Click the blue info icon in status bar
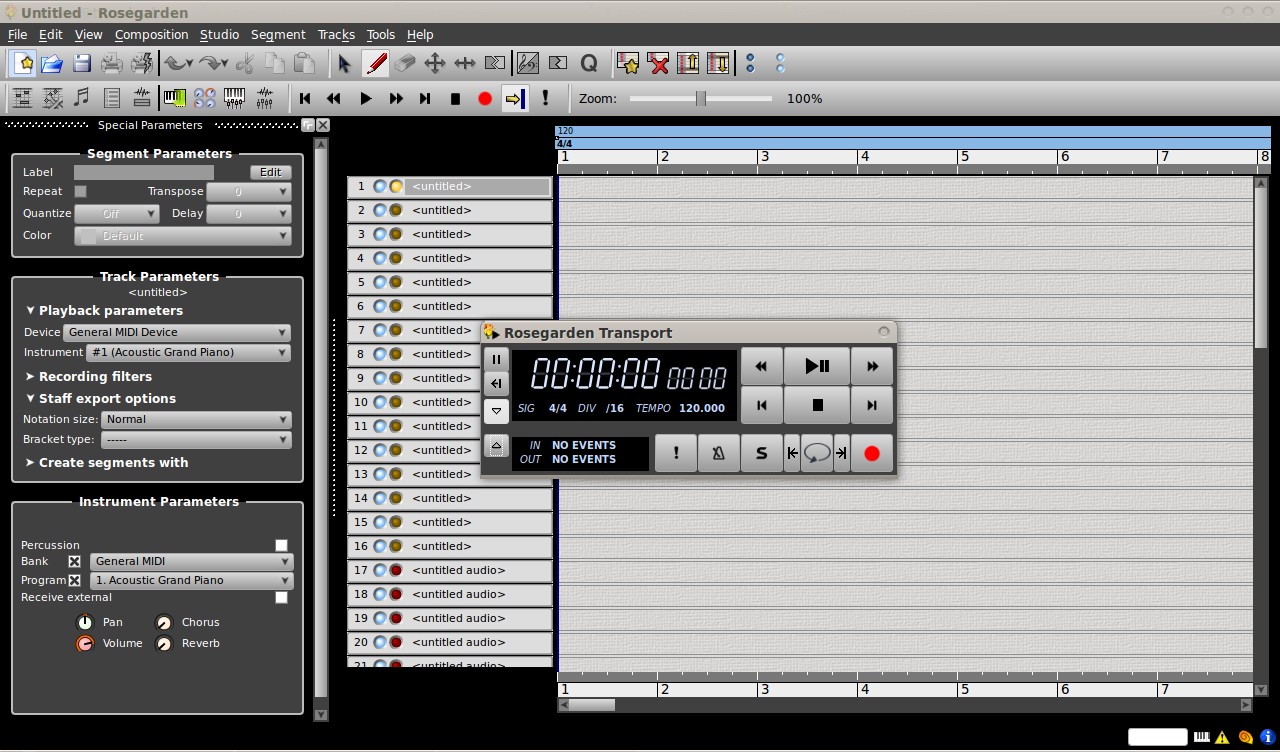The height and width of the screenshot is (752, 1280). (1267, 738)
